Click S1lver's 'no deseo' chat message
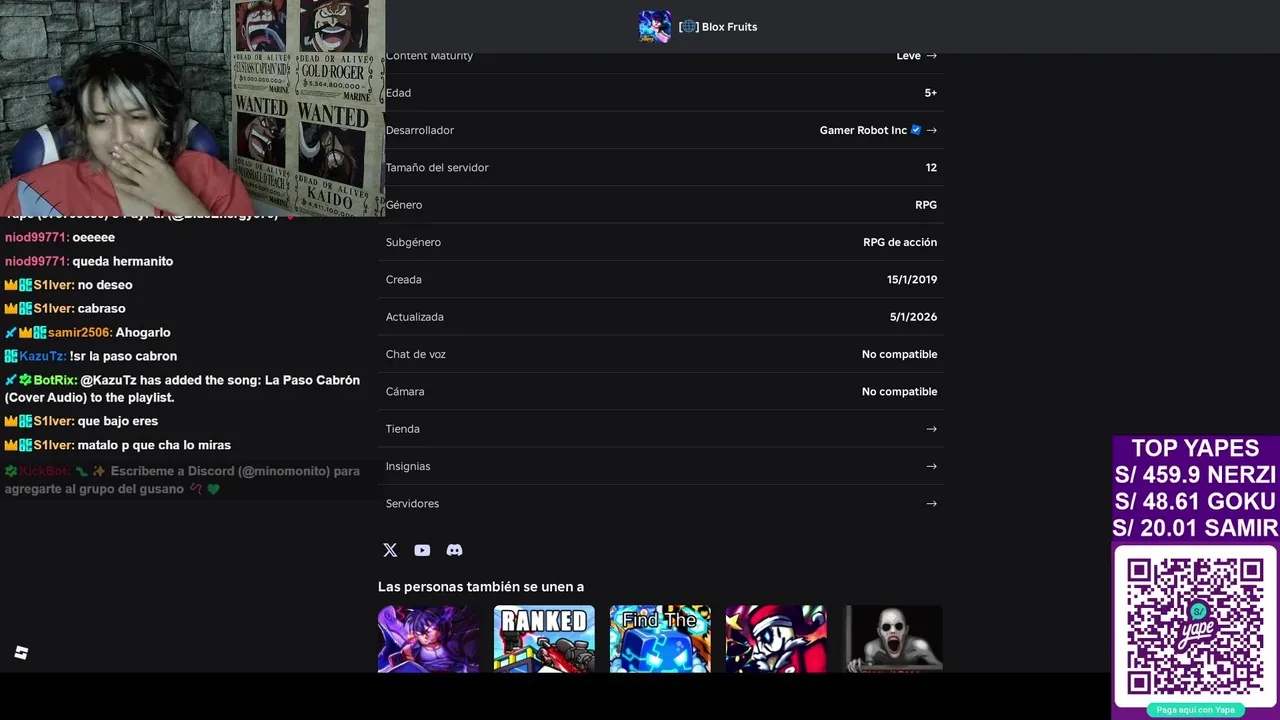 coord(105,285)
